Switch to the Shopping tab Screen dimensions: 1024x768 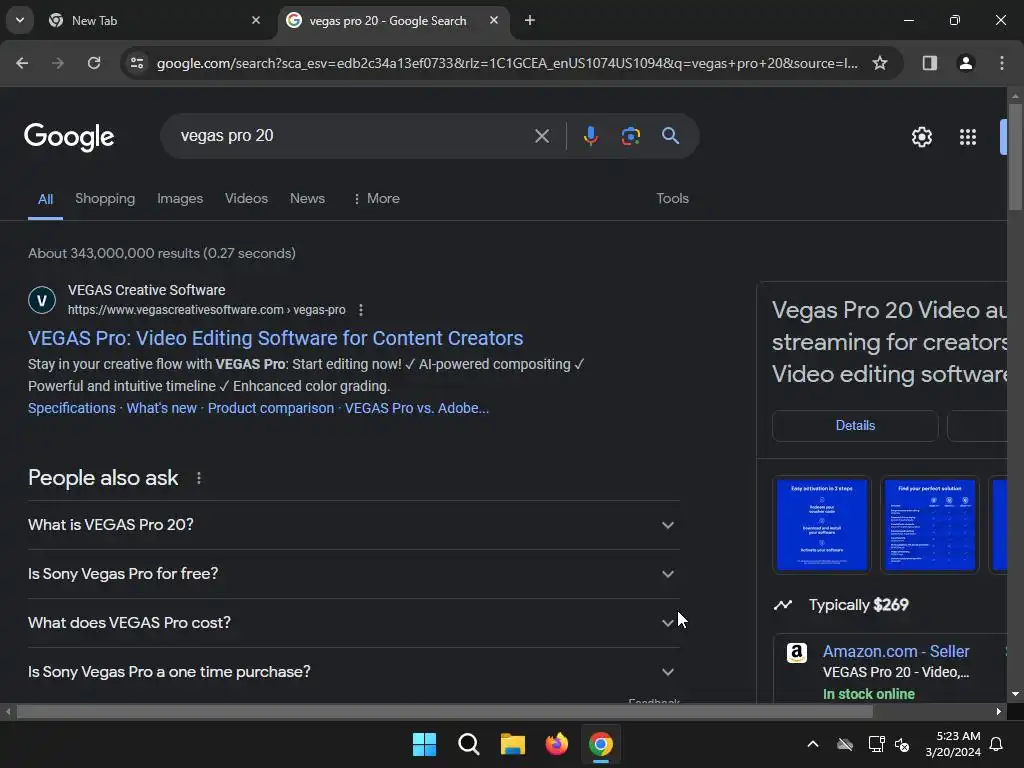(x=105, y=199)
